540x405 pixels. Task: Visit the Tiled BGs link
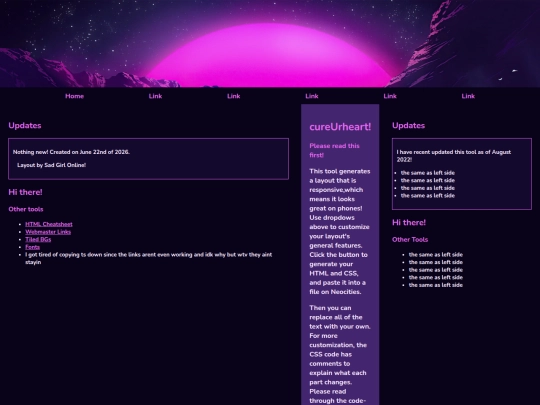tap(38, 239)
